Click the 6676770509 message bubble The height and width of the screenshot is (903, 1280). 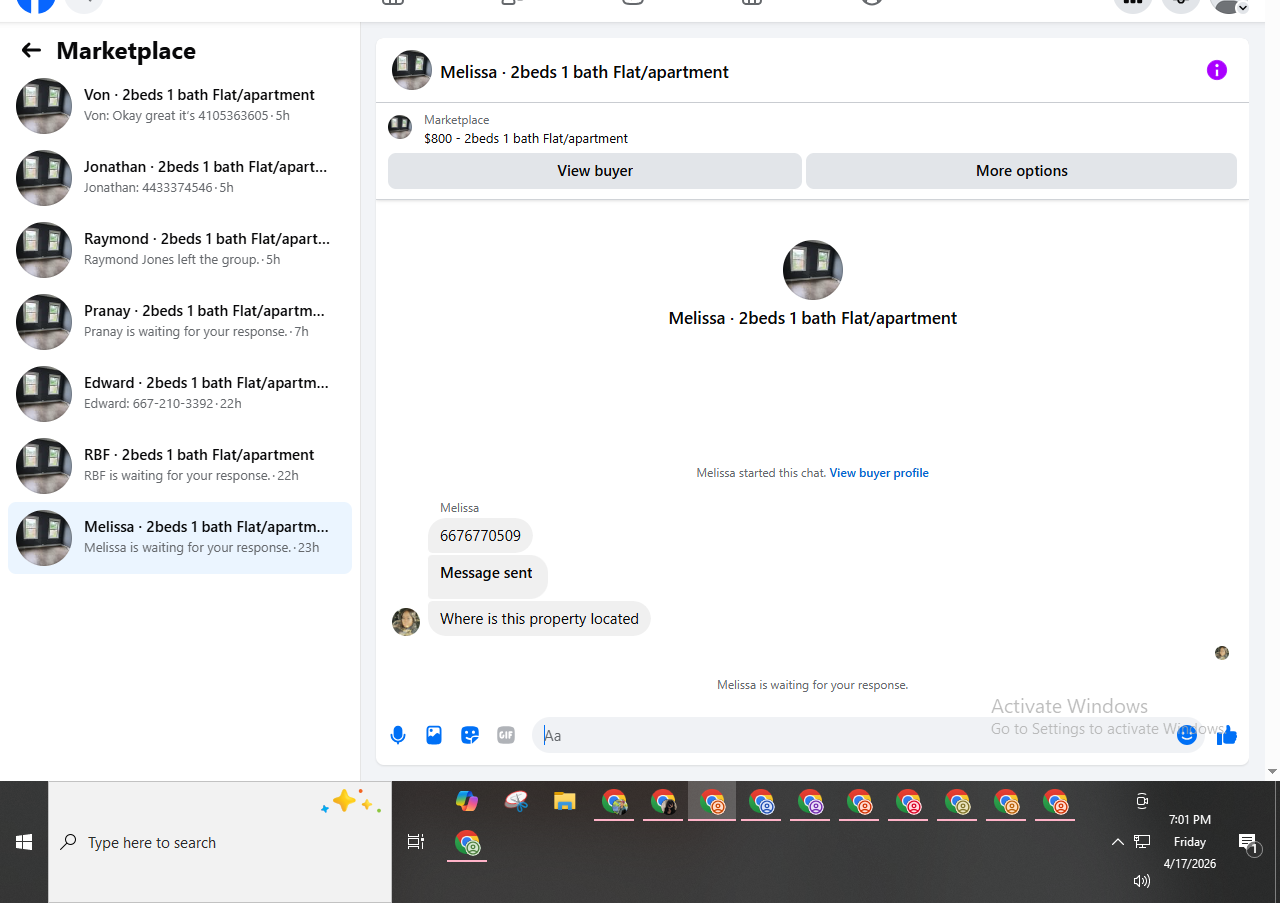pos(480,535)
